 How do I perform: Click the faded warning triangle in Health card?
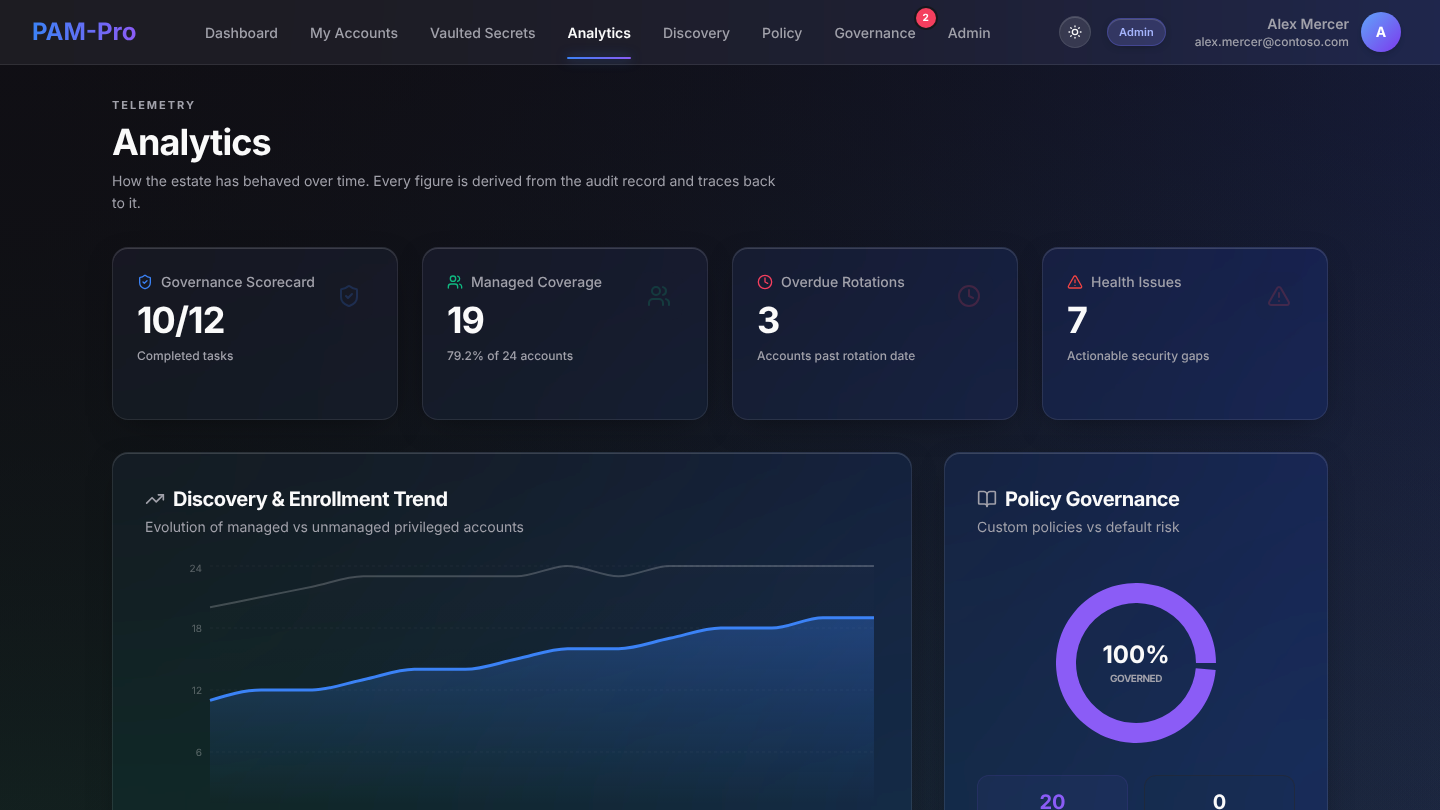tap(1279, 296)
